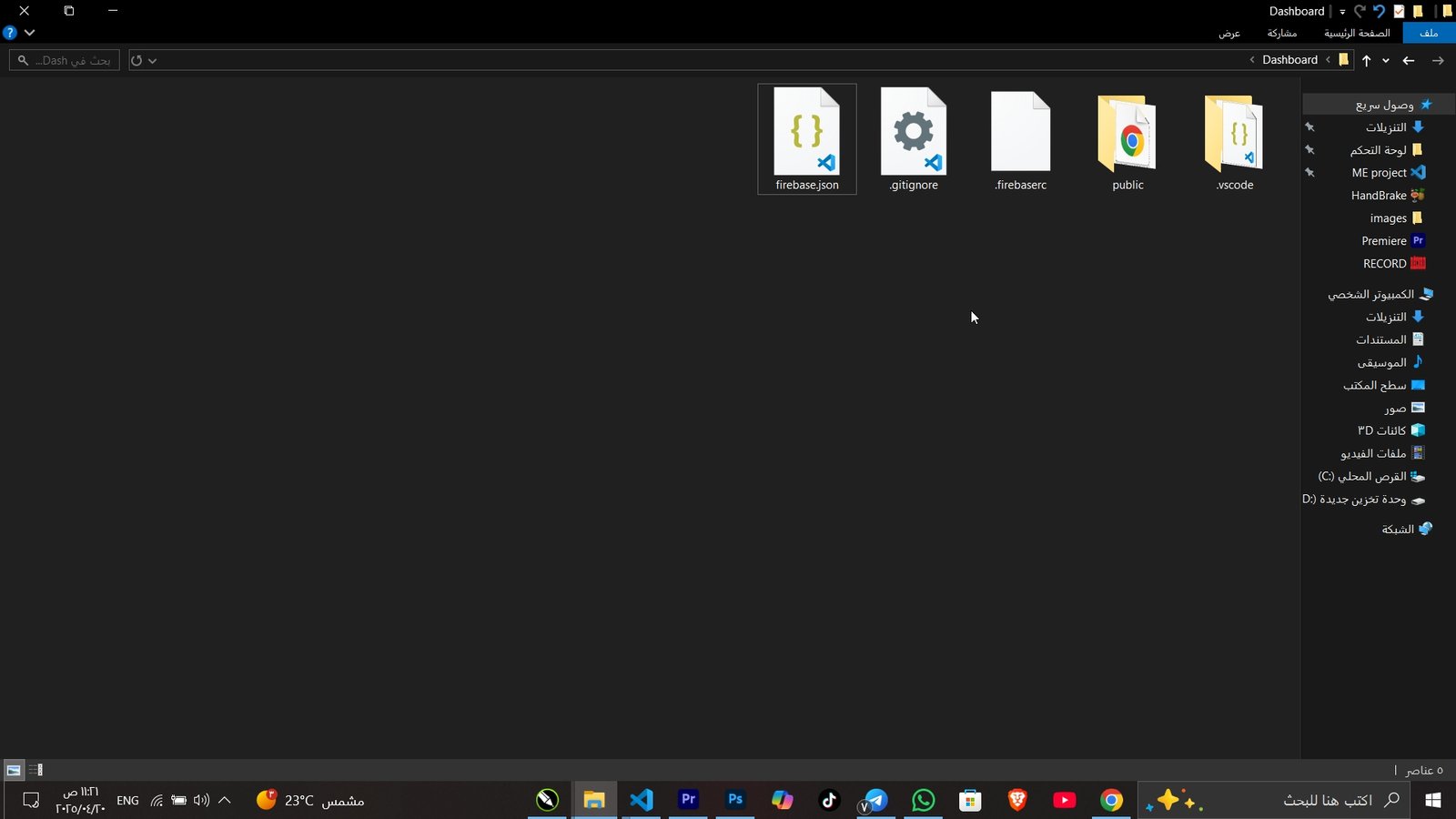Viewport: 1456px width, 819px height.
Task: Open YouTube from taskbar
Action: (x=1064, y=800)
